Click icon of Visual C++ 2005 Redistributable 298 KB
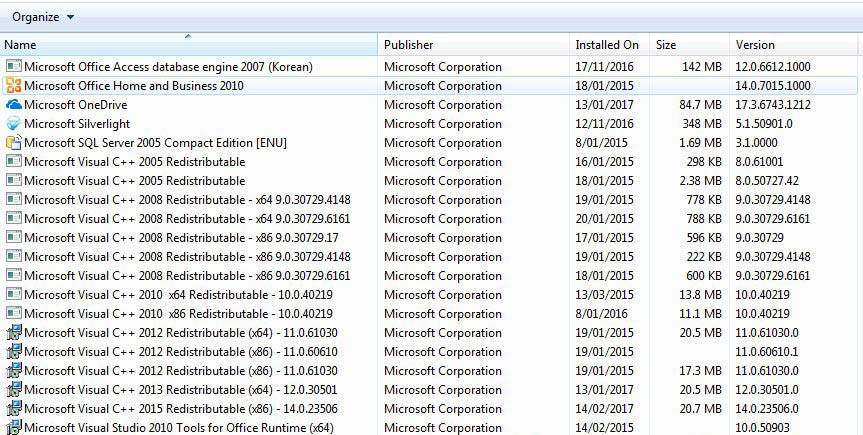 [14, 161]
